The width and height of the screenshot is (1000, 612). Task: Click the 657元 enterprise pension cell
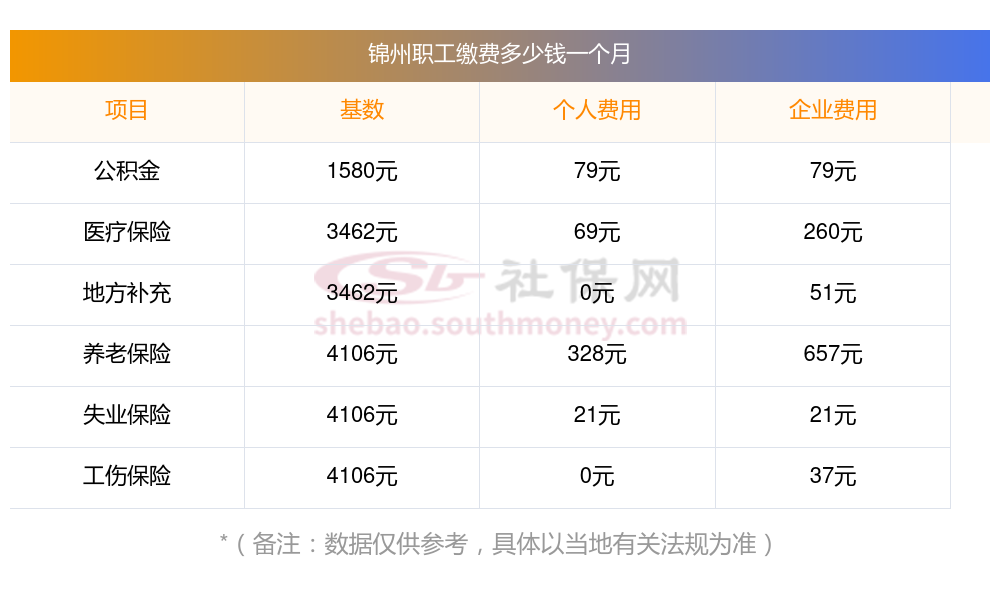click(833, 354)
